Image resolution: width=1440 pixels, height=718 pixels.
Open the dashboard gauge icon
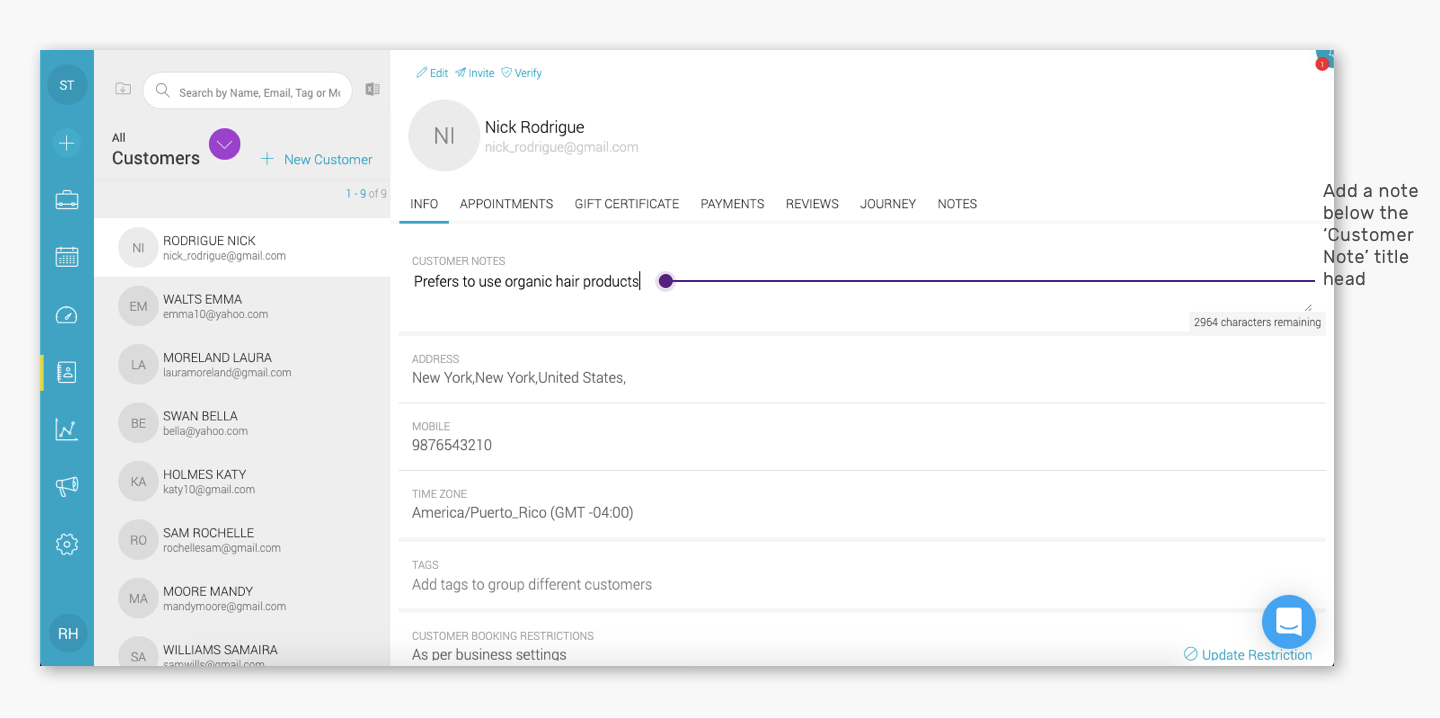[x=67, y=316]
